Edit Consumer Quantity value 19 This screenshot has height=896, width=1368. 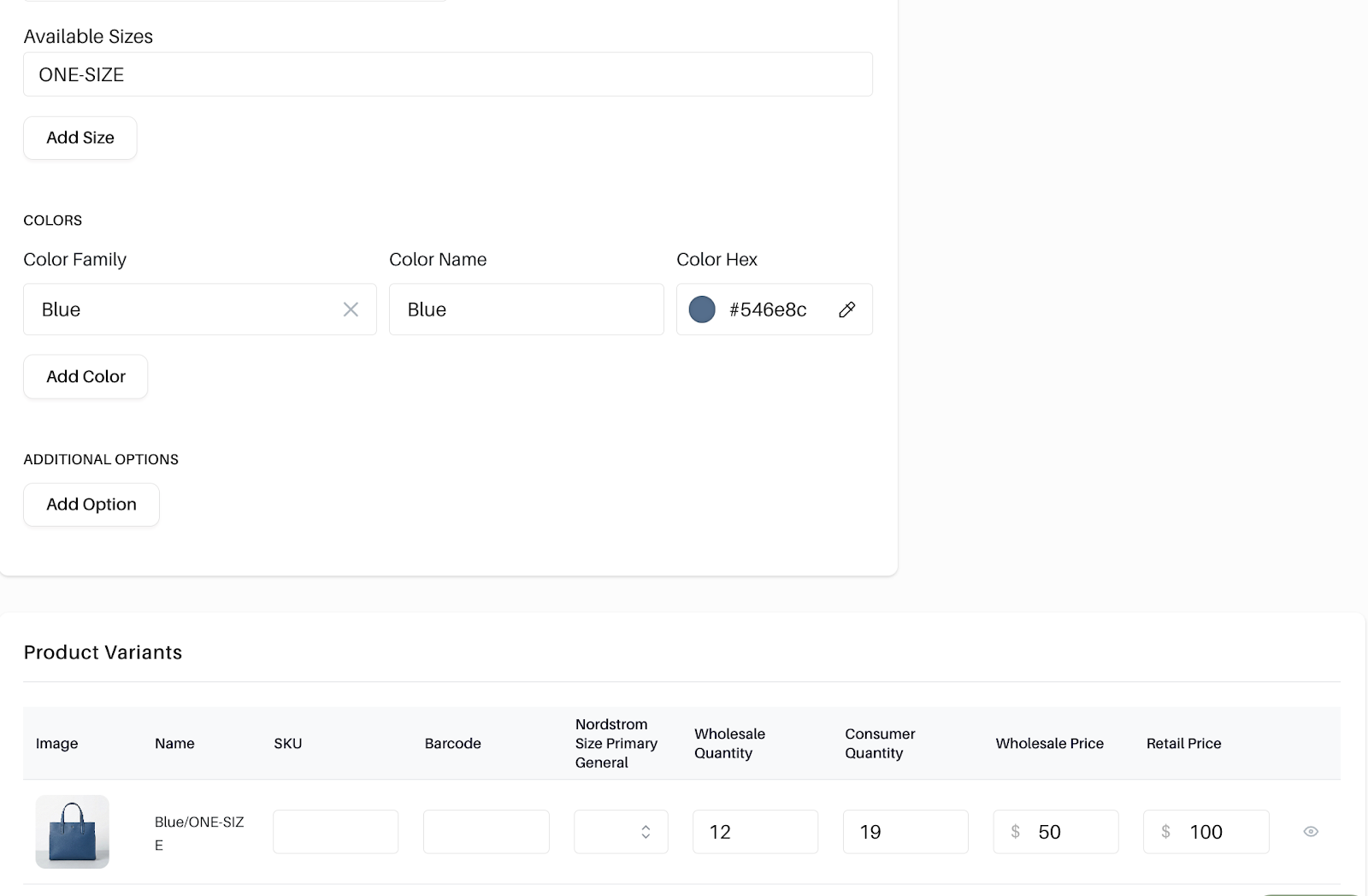coord(905,831)
